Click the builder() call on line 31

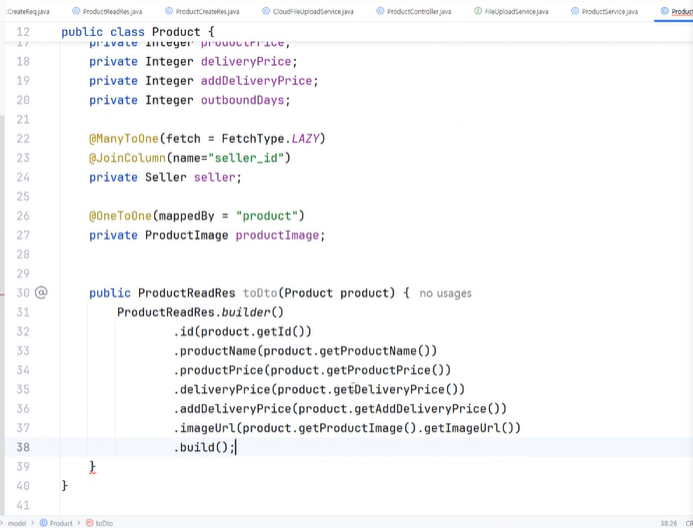[x=252, y=312]
